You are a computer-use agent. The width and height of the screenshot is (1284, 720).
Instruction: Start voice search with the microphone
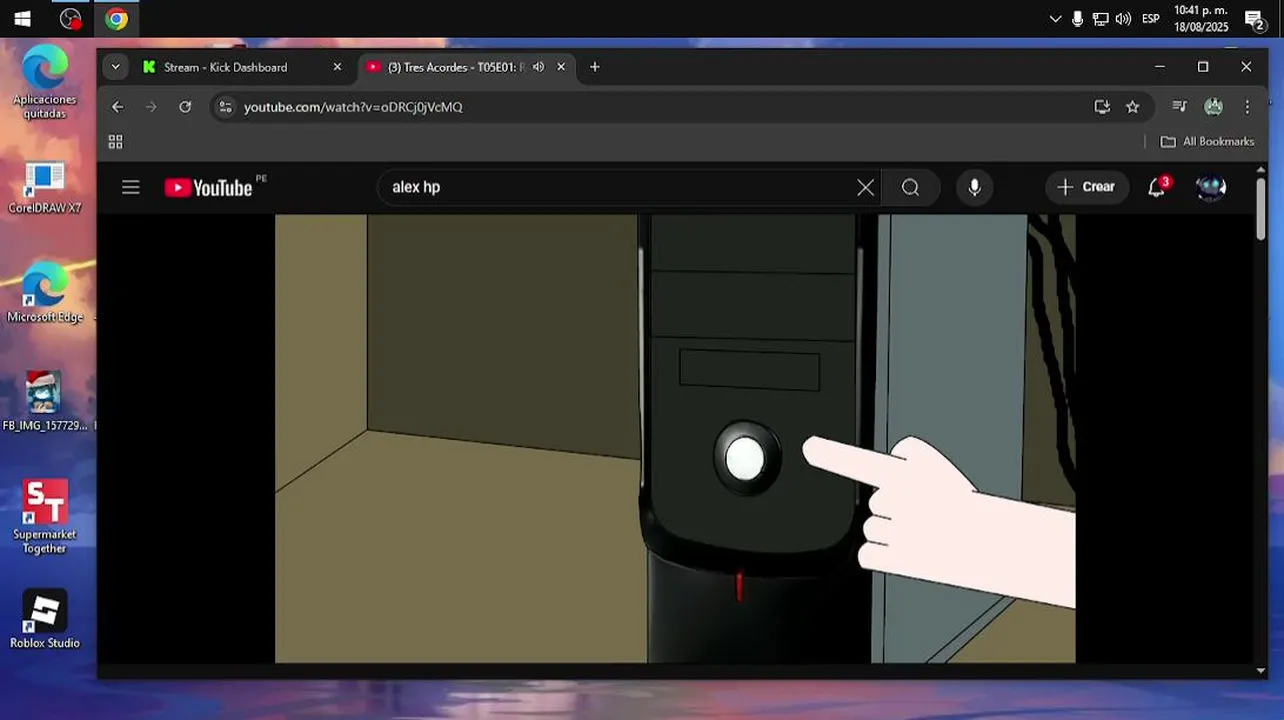point(974,187)
